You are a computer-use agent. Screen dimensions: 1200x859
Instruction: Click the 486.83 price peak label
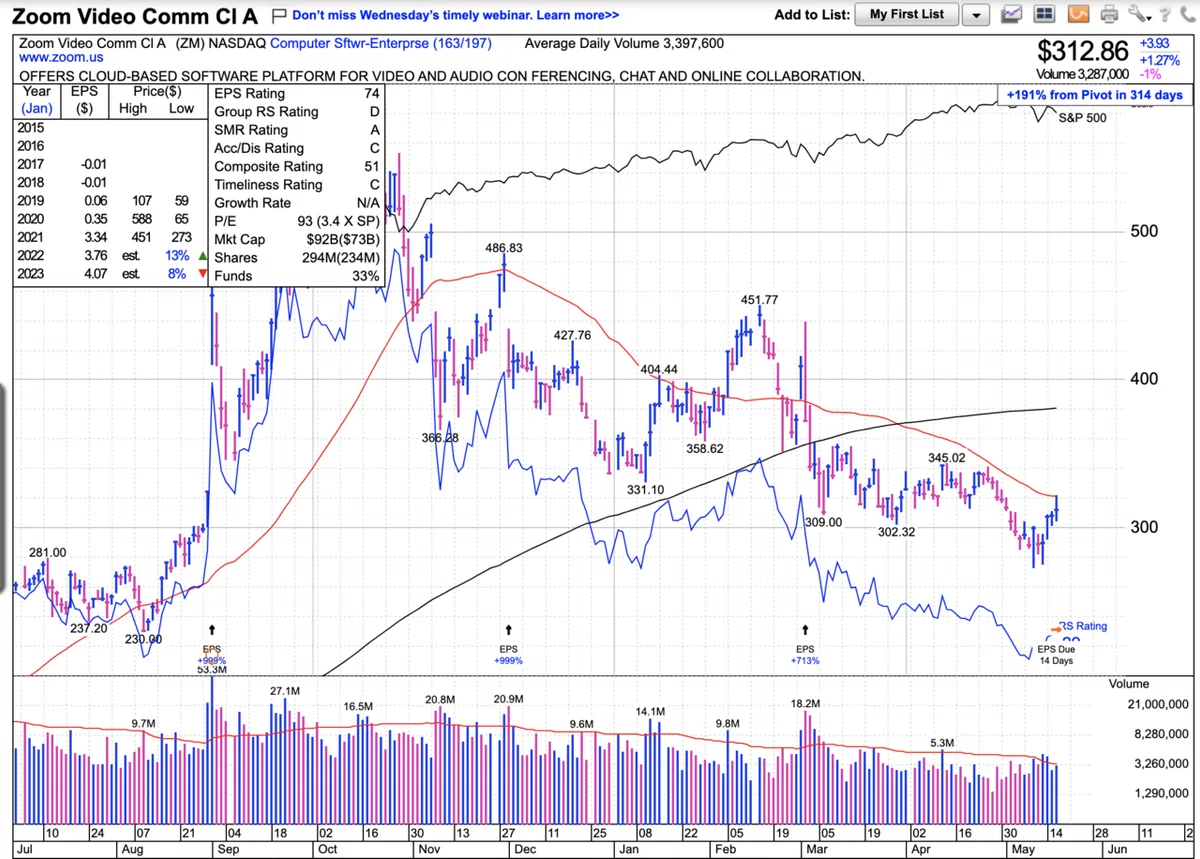point(503,248)
